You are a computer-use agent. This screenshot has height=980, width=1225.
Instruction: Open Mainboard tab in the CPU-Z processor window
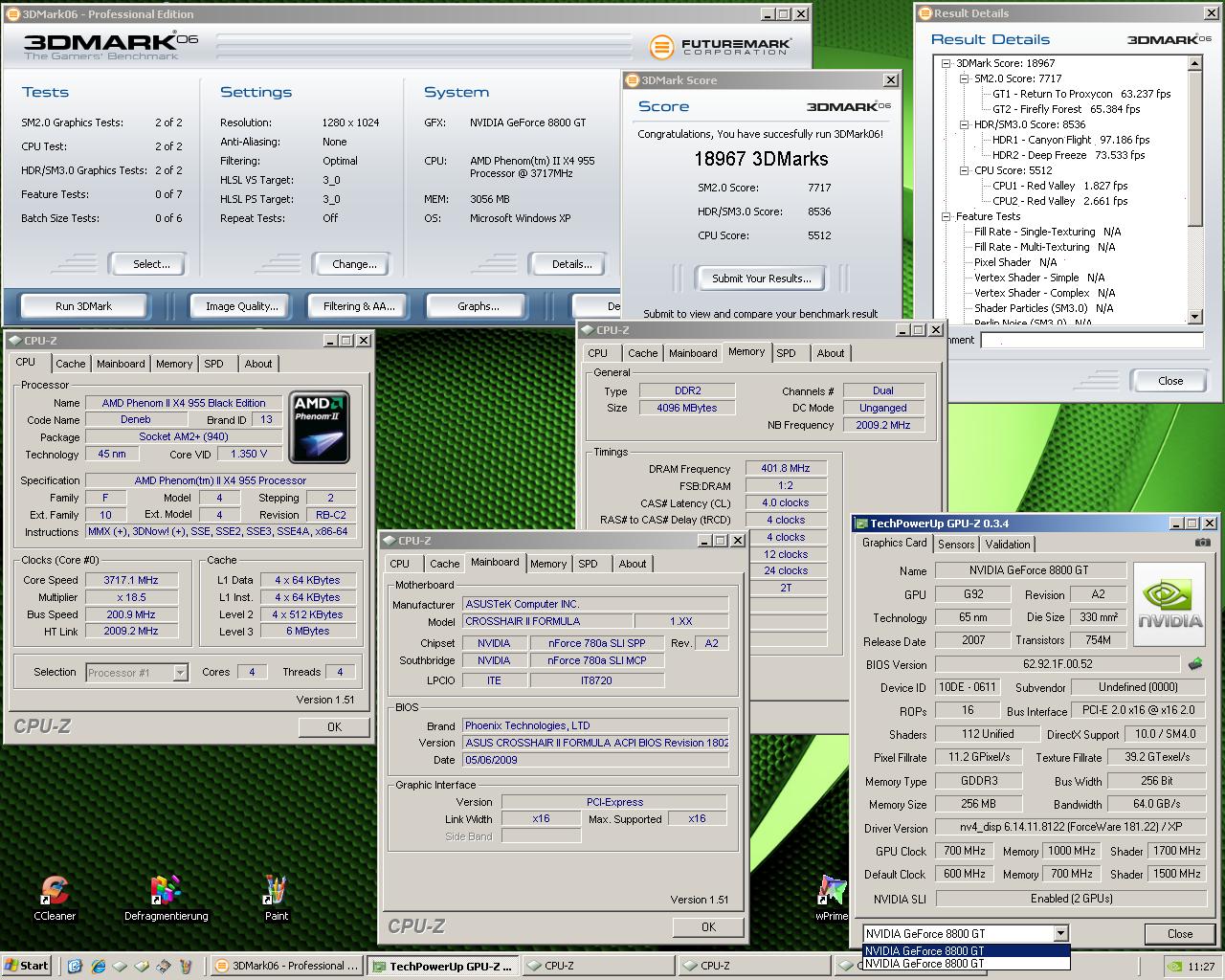click(x=121, y=364)
